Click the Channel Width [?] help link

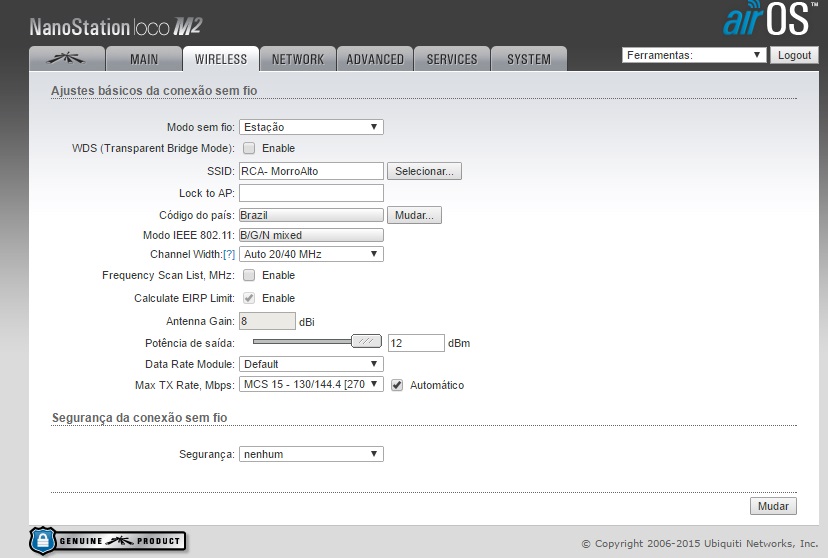(229, 254)
